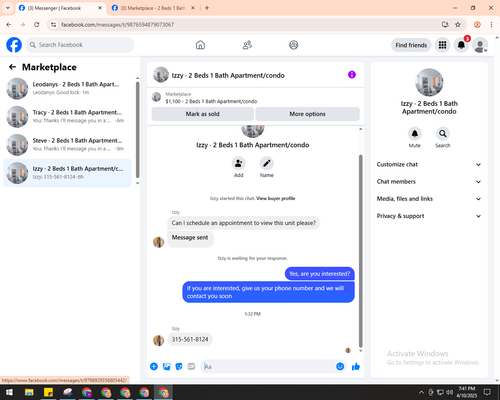Click the browser address bar
The image size is (500, 400).
tap(247, 25)
